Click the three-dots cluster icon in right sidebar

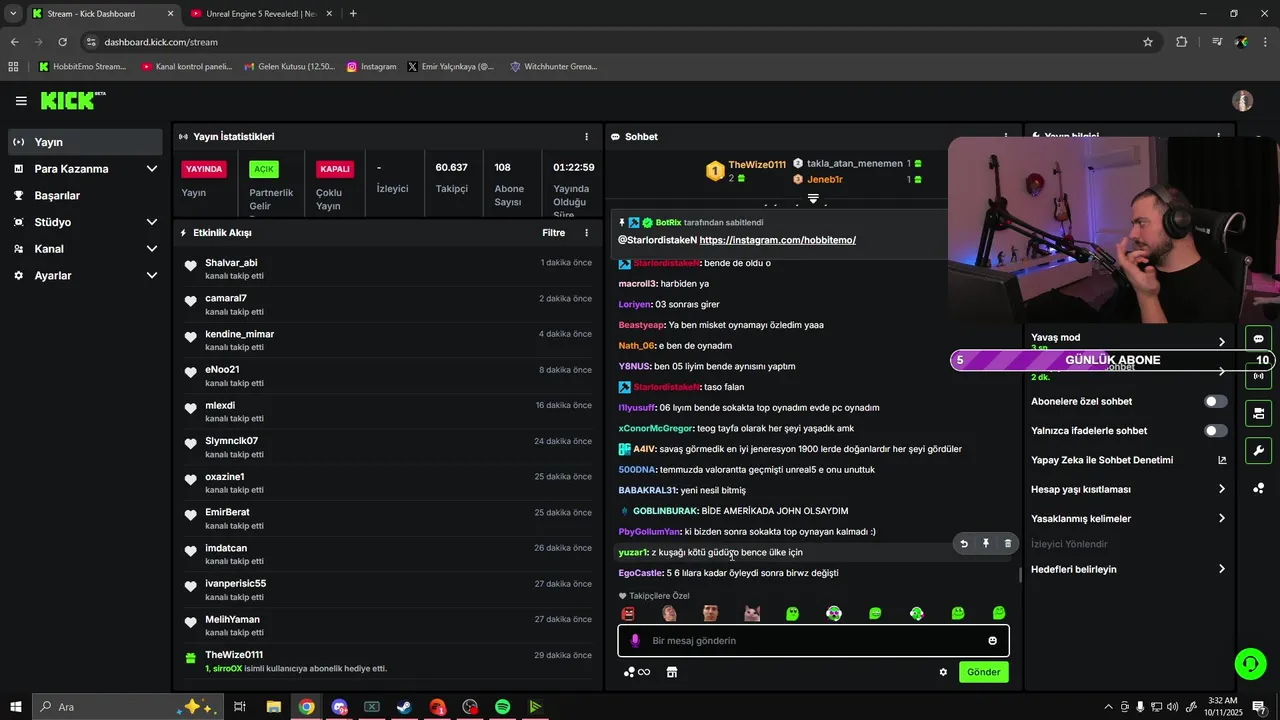(x=1258, y=488)
